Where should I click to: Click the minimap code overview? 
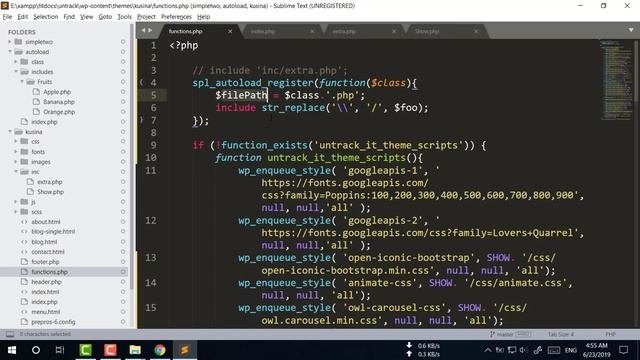click(x=616, y=80)
